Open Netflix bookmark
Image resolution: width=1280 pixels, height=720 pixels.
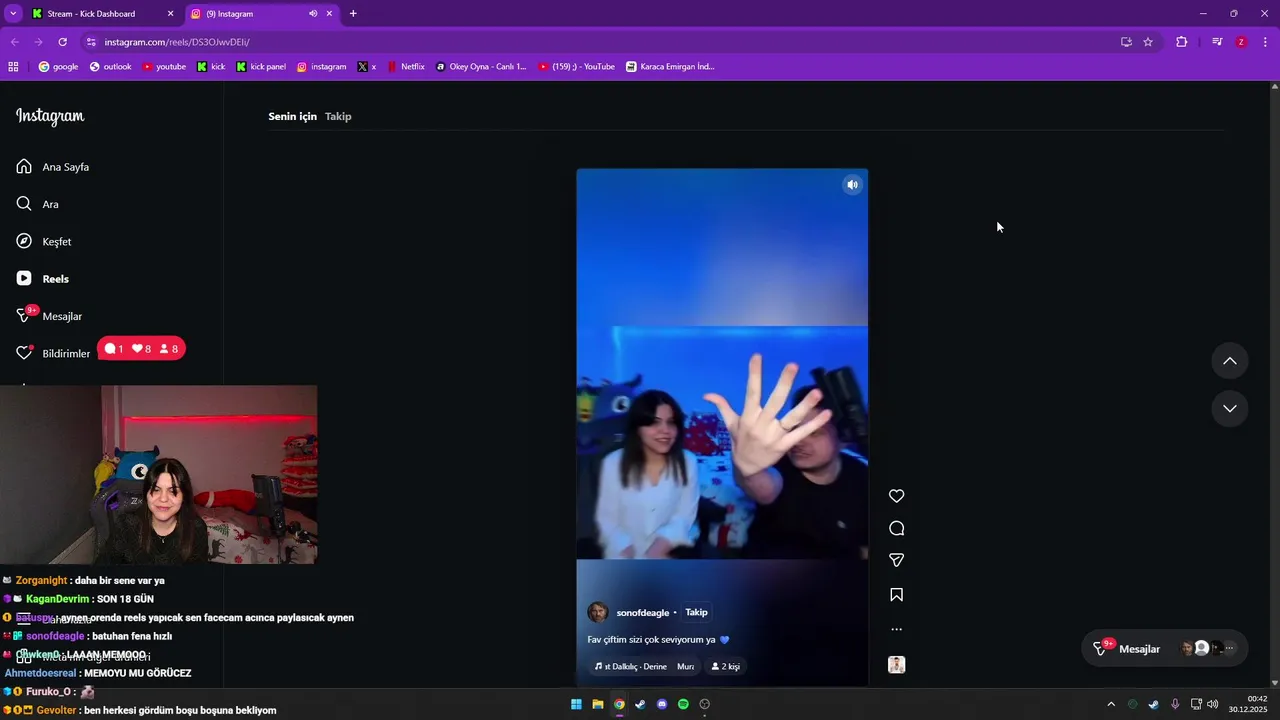point(406,67)
